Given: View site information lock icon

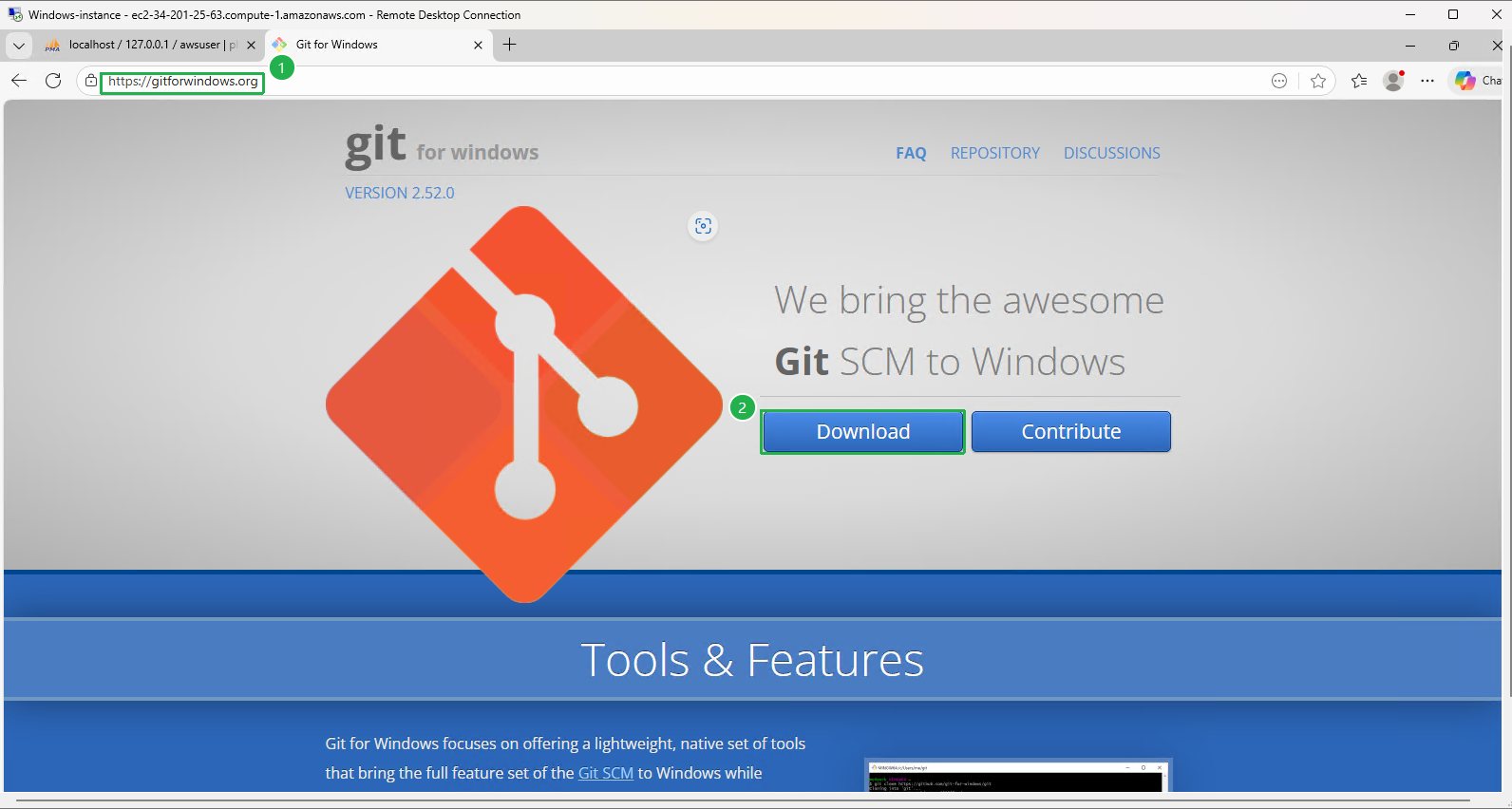Looking at the screenshot, I should (x=91, y=81).
